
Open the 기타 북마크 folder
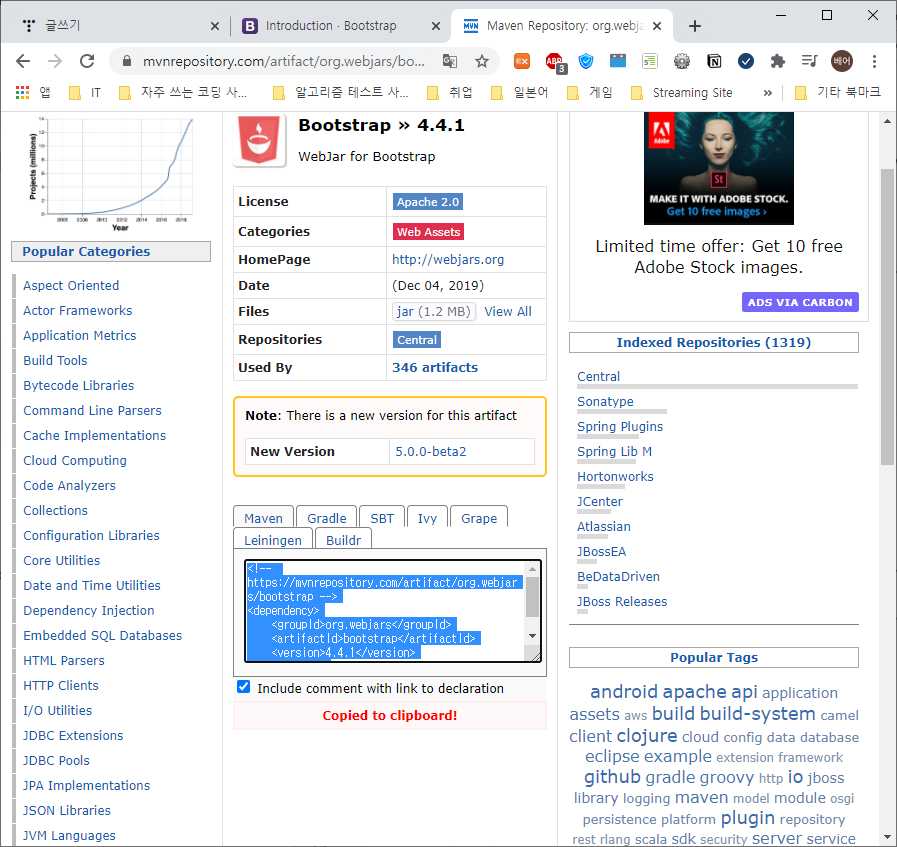838,93
